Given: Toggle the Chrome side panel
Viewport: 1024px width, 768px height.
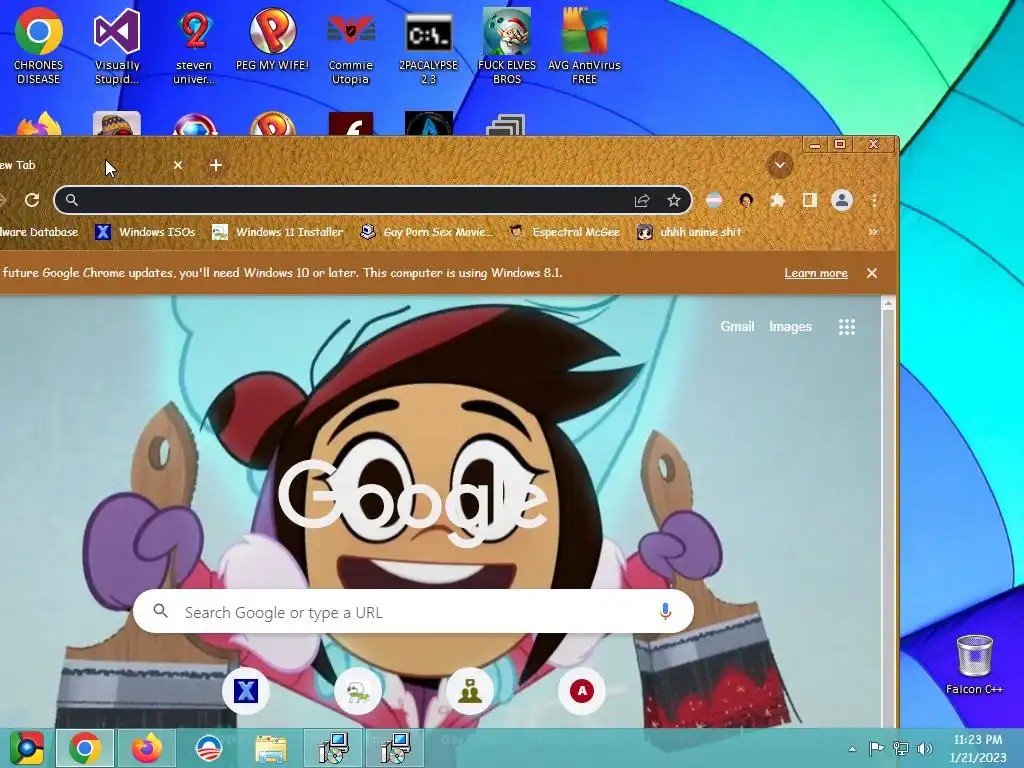Looking at the screenshot, I should [810, 200].
